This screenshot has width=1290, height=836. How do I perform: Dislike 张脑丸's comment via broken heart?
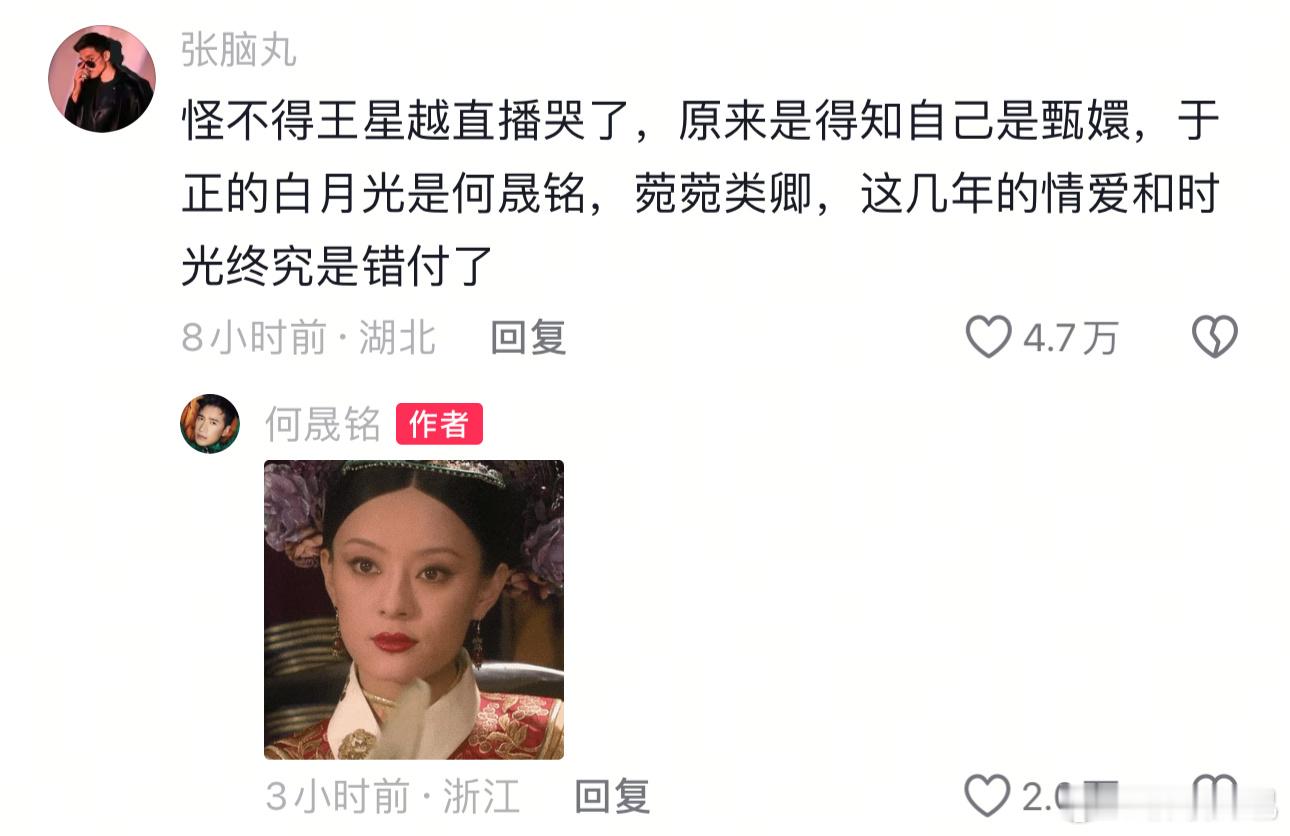pyautogui.click(x=1215, y=337)
